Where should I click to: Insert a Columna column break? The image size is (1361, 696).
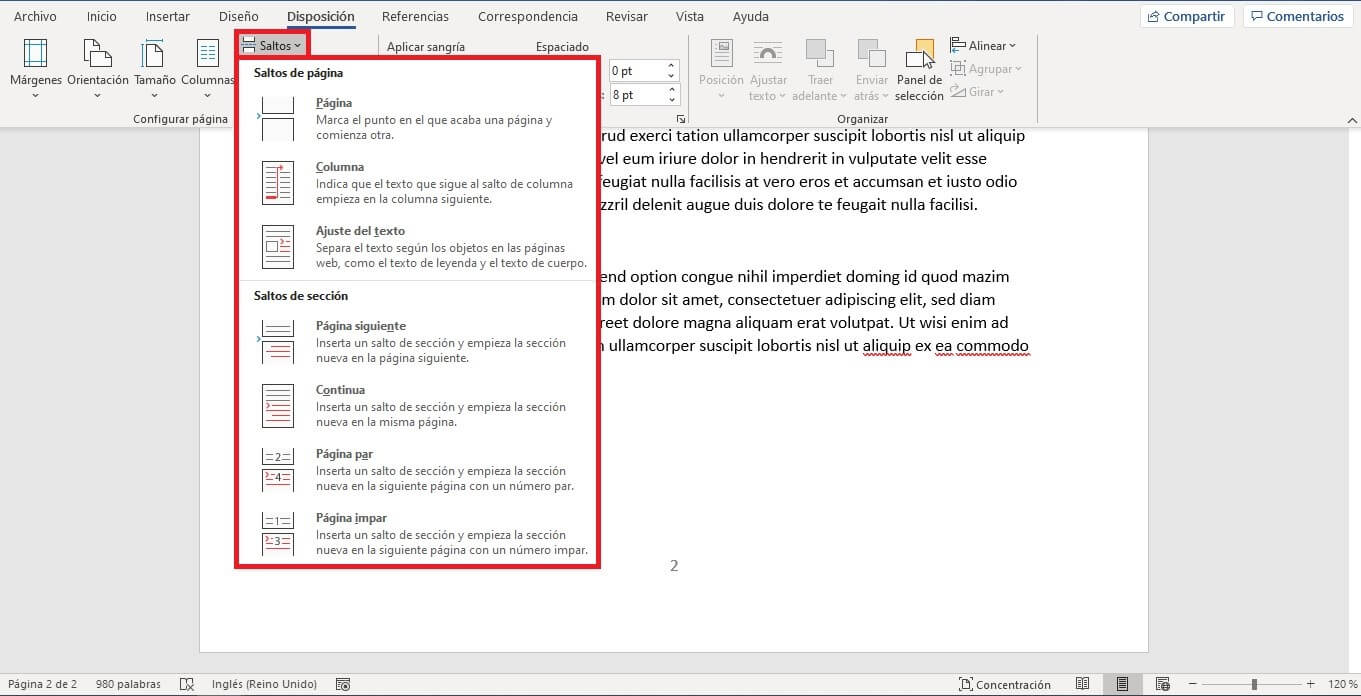418,183
